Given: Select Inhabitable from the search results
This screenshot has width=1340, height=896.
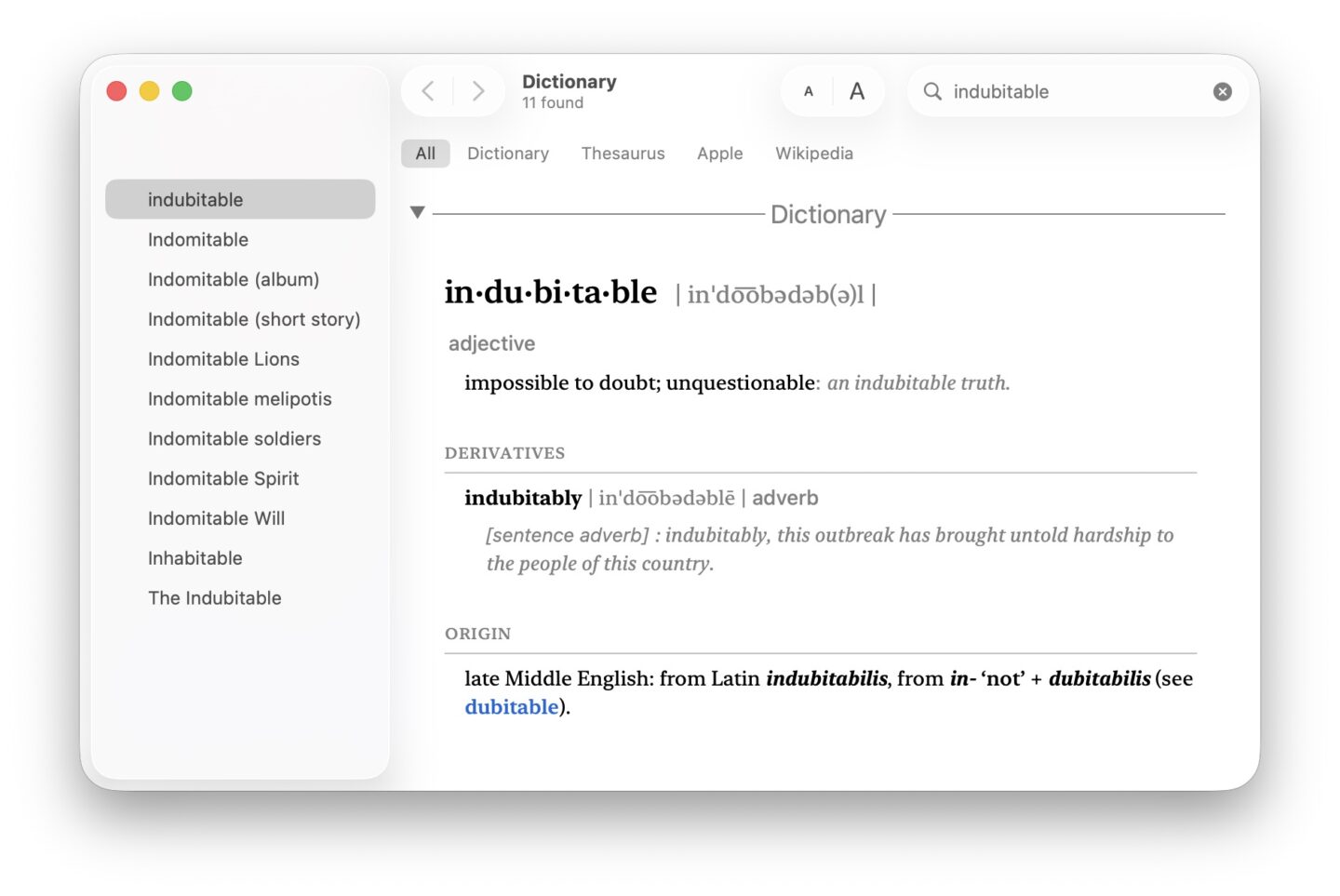Looking at the screenshot, I should tap(194, 557).
